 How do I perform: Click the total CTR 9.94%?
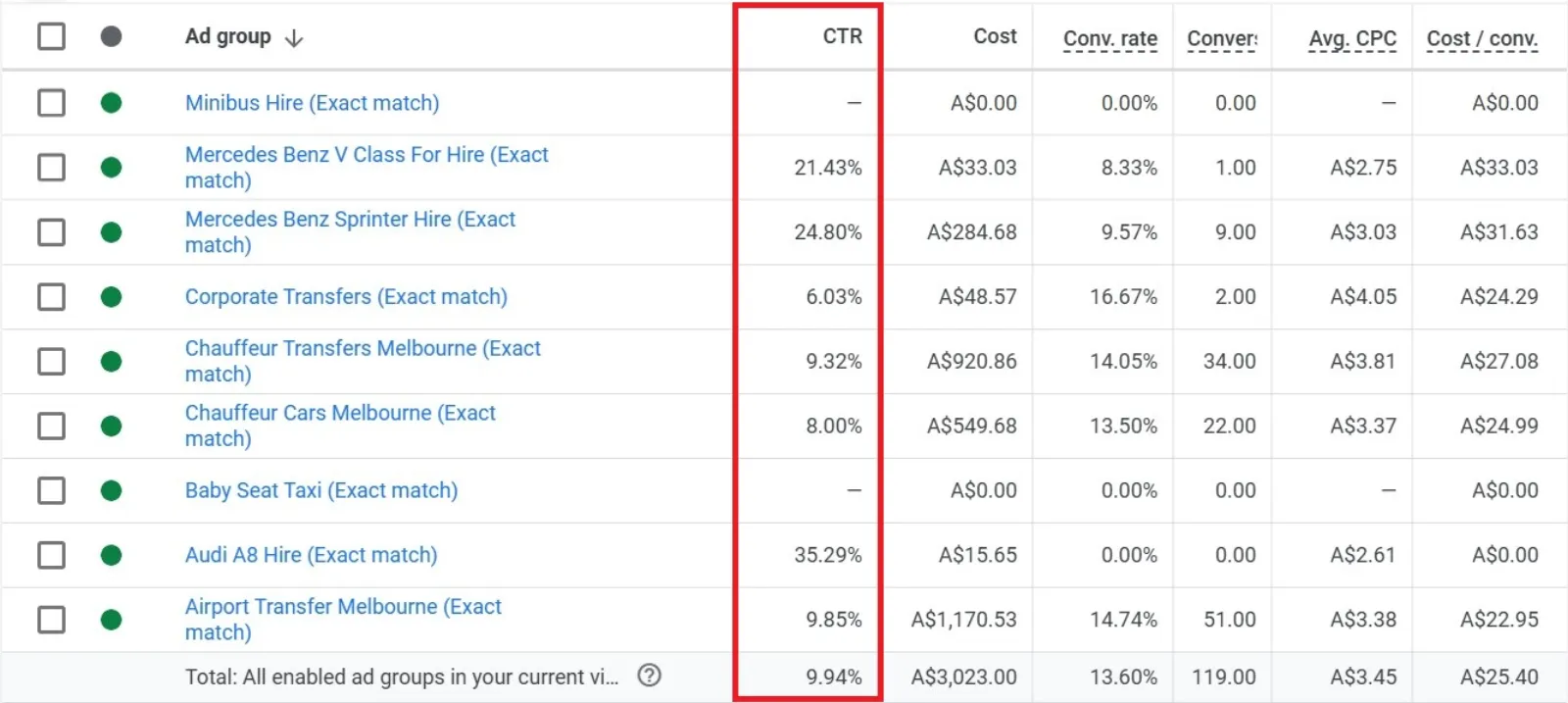coord(834,677)
